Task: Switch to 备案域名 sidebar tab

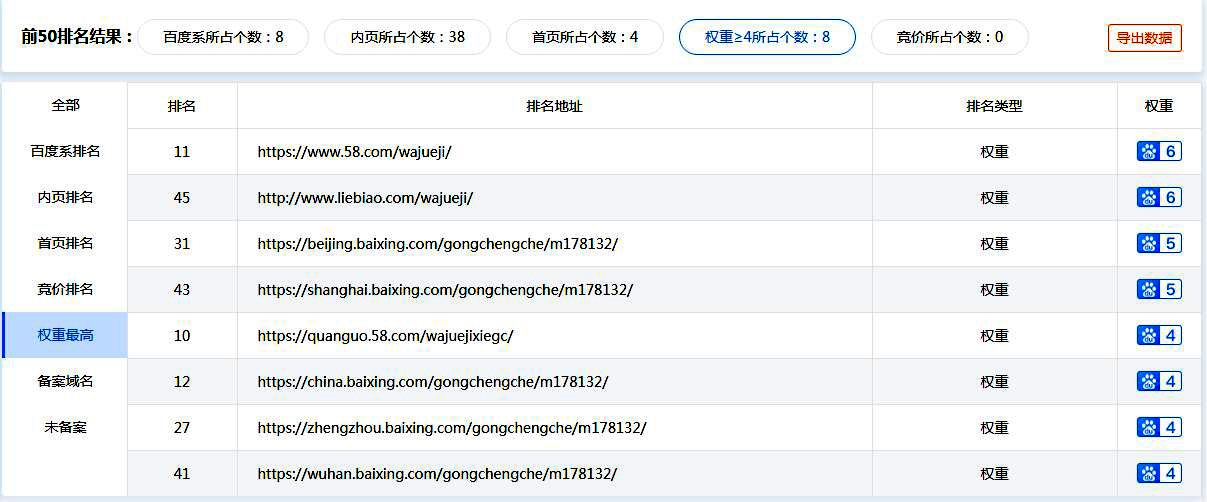Action: [x=65, y=382]
